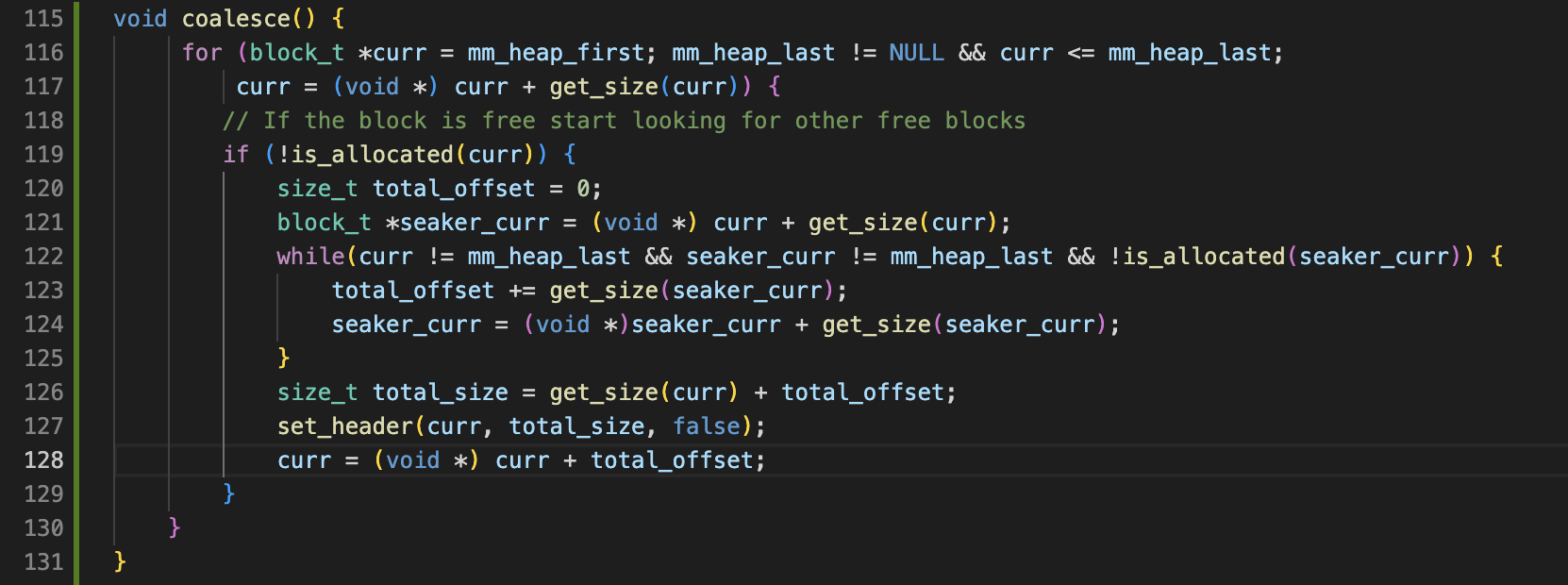Image resolution: width=1568 pixels, height=585 pixels.
Task: Click the 'if' keyword on line 119
Action: [236, 155]
